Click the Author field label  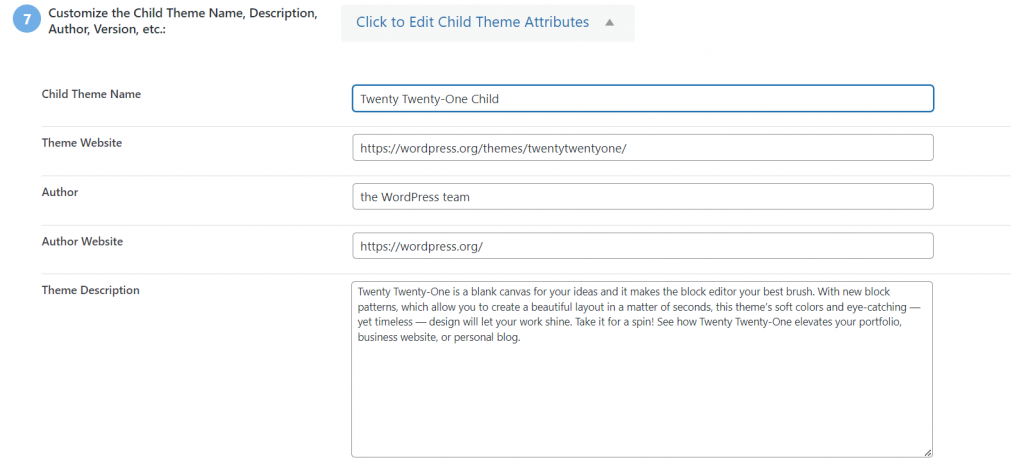pyautogui.click(x=59, y=192)
